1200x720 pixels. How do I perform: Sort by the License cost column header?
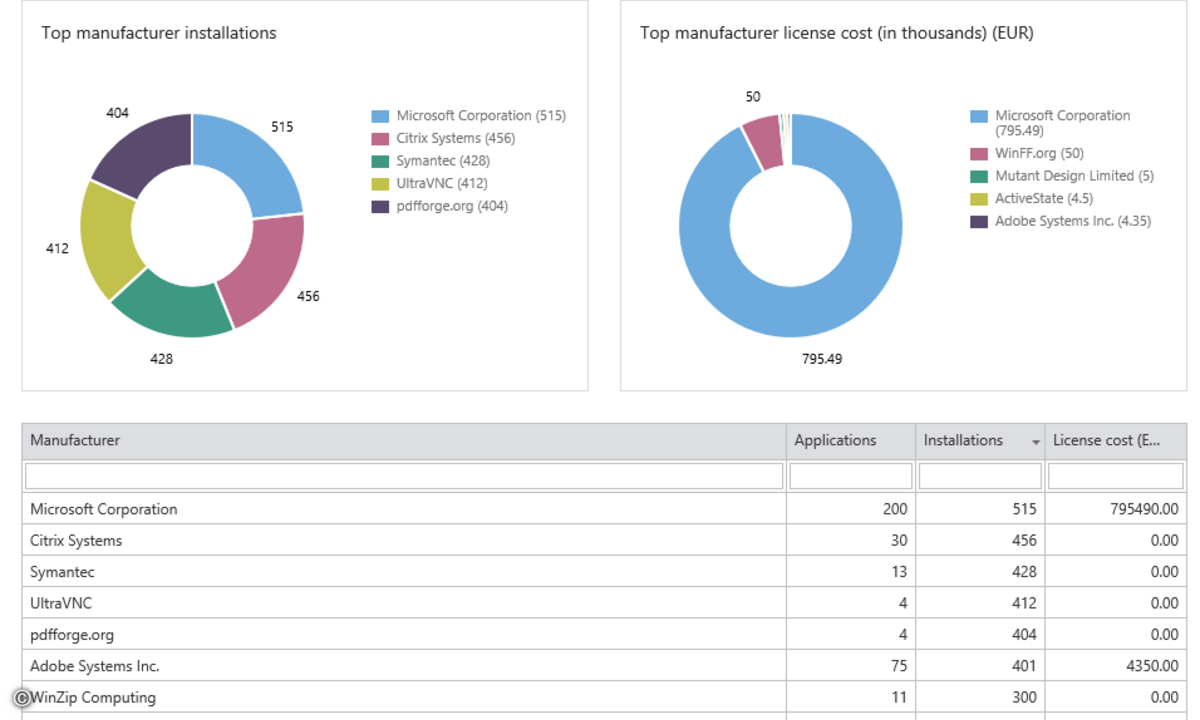[1116, 441]
